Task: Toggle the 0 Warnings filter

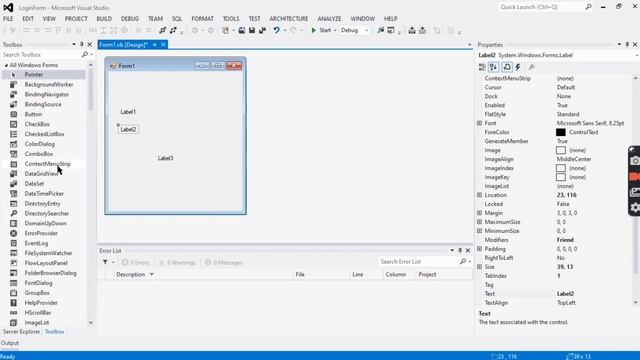Action: pos(178,262)
